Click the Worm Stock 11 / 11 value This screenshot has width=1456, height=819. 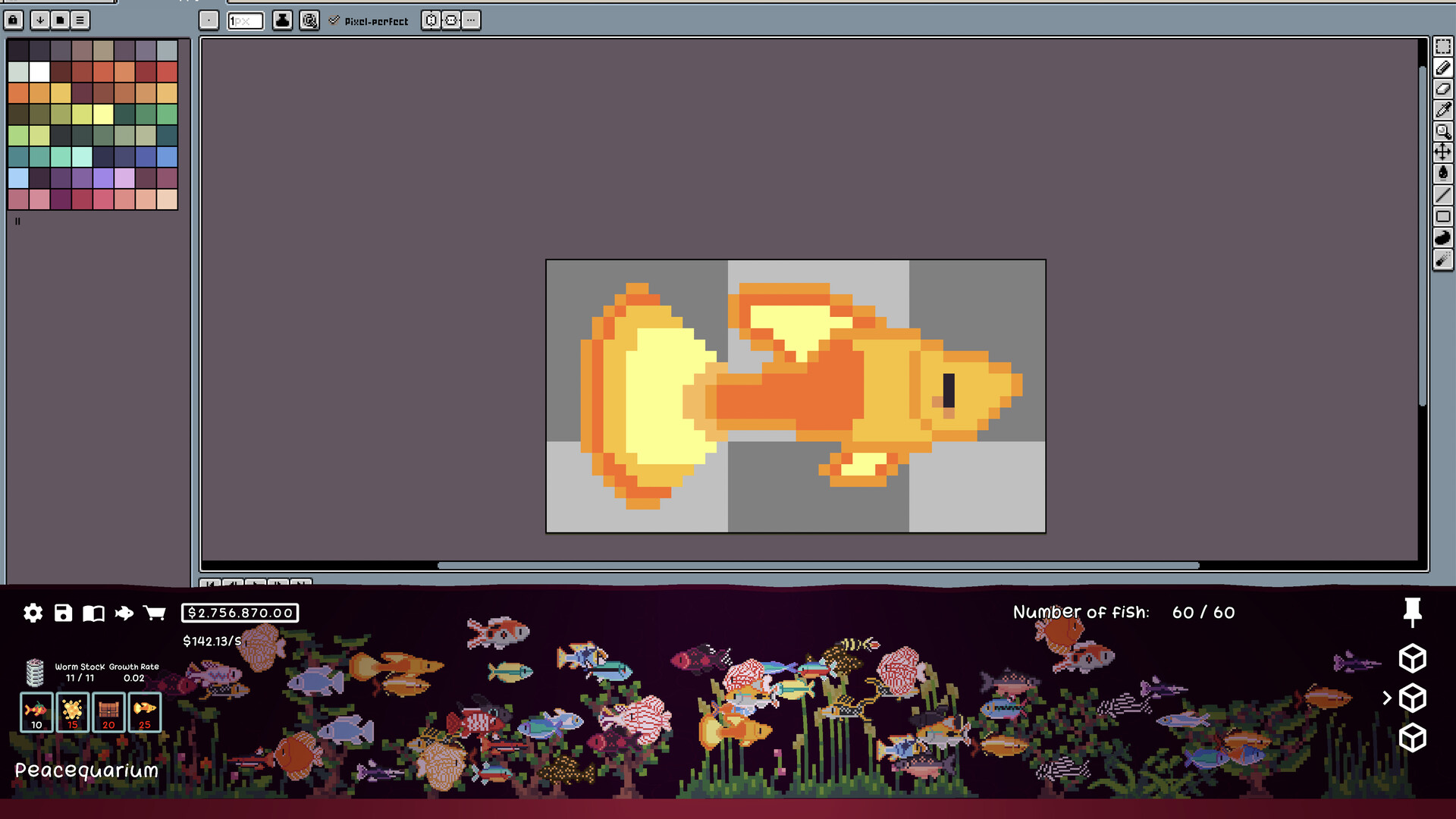pyautogui.click(x=80, y=678)
